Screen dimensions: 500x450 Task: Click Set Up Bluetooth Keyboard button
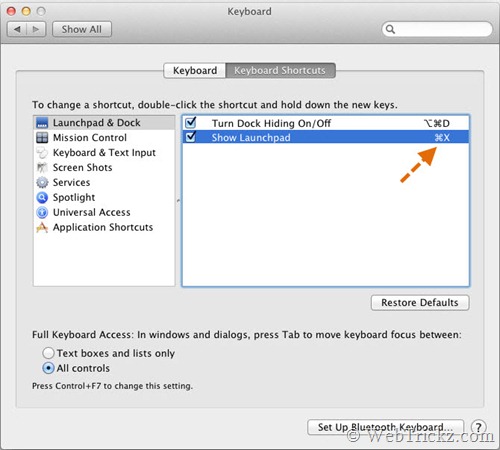click(x=385, y=427)
